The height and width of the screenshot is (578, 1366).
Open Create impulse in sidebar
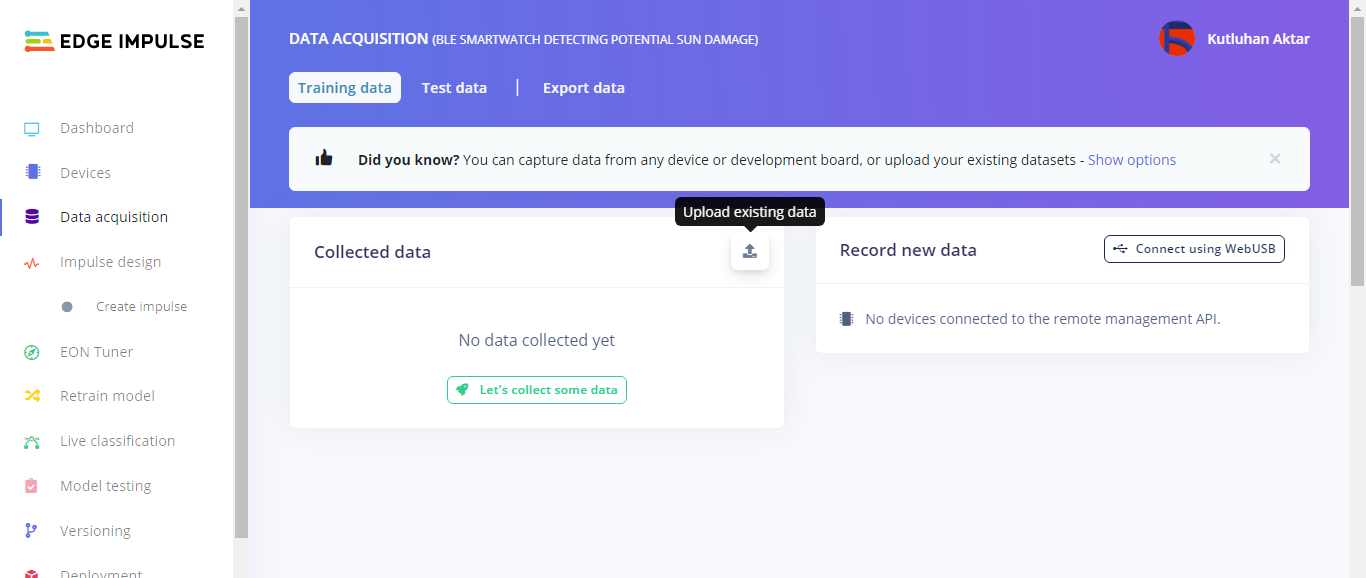pyautogui.click(x=141, y=307)
